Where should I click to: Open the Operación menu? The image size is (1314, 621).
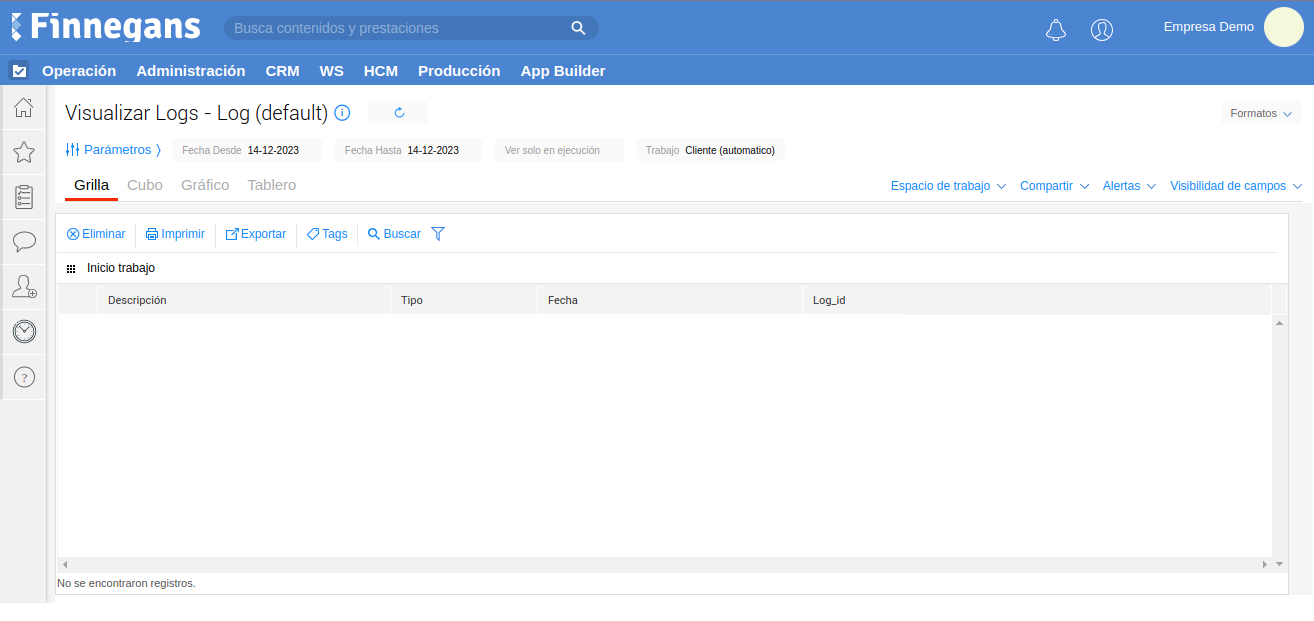pos(79,71)
